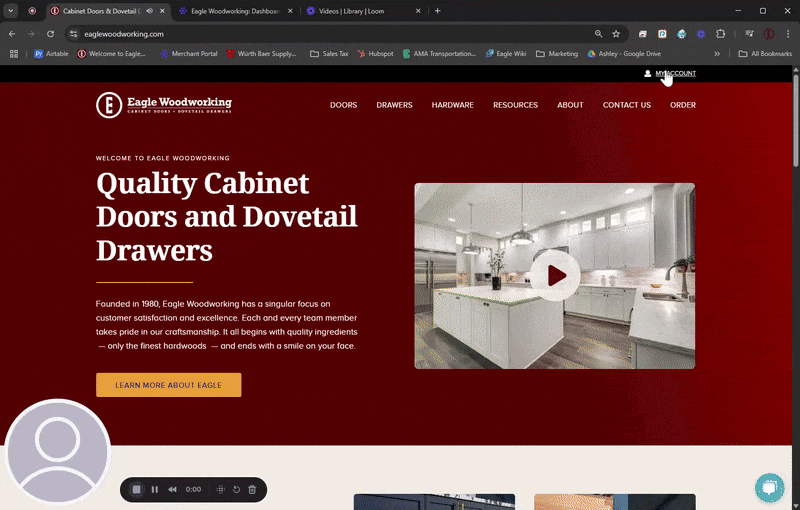800x510 pixels.
Task: Stop the Loom recording
Action: click(x=137, y=490)
